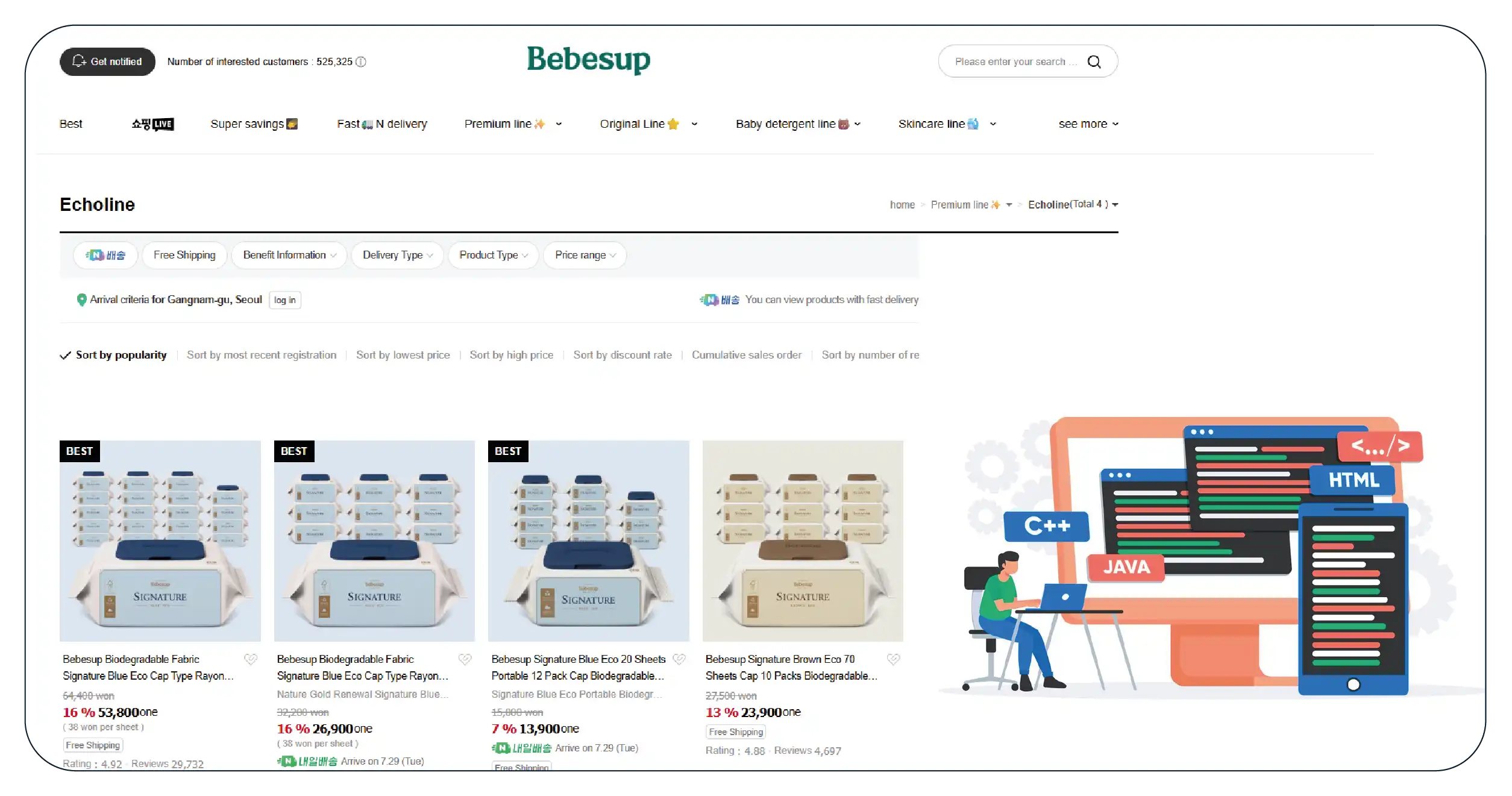Click the info icon beside customer count

pyautogui.click(x=361, y=61)
